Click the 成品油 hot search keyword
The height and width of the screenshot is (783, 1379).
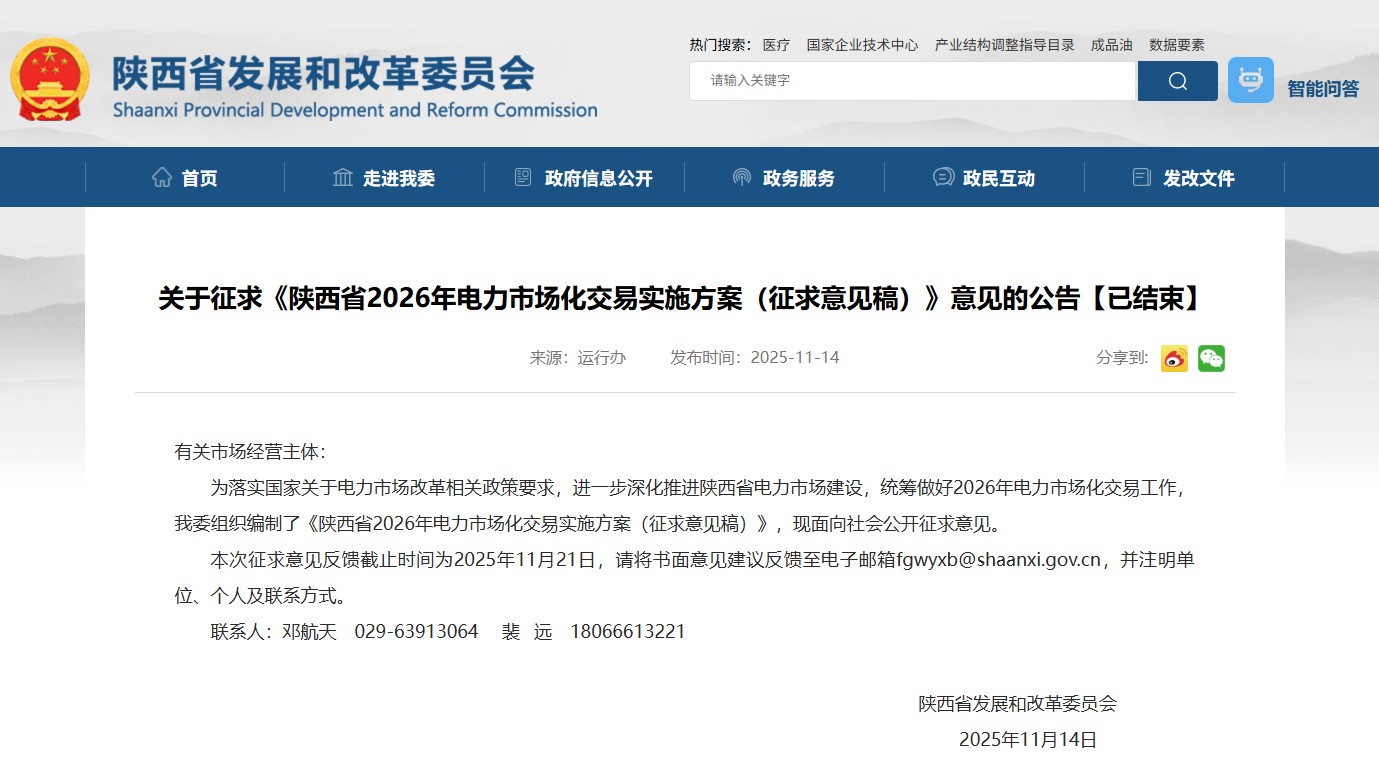[x=1111, y=45]
